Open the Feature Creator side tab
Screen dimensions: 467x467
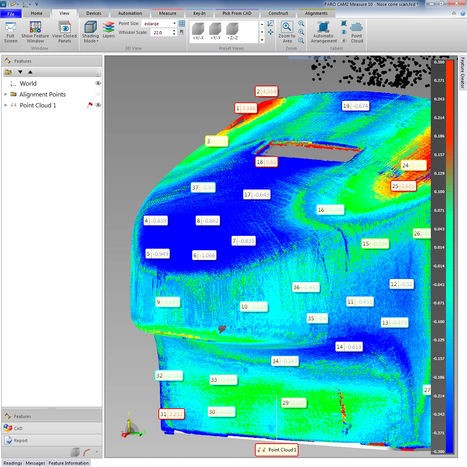pos(463,72)
